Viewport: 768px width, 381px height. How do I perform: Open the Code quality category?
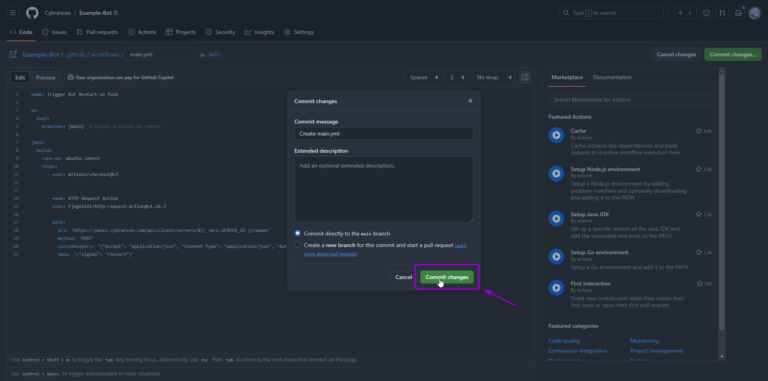pos(564,341)
